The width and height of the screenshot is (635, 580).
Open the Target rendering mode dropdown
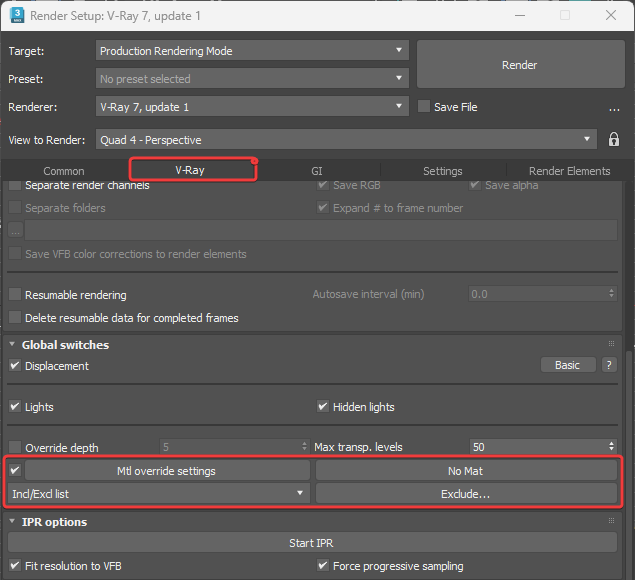tap(253, 51)
